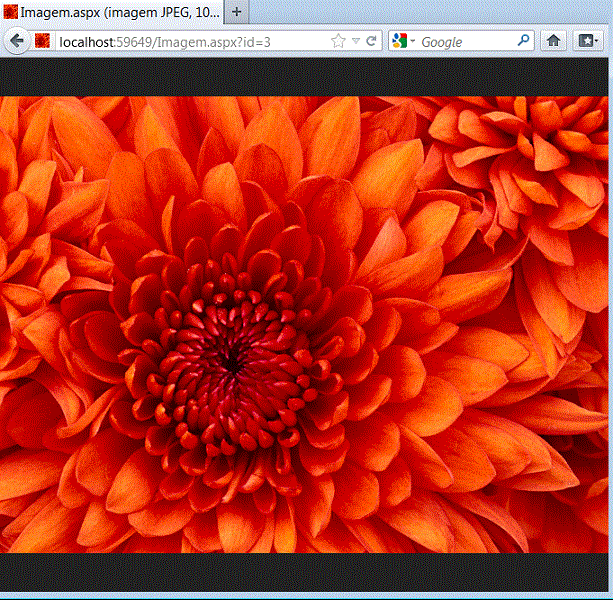Bookmark this page with the star icon
613x600 pixels.
(338, 41)
